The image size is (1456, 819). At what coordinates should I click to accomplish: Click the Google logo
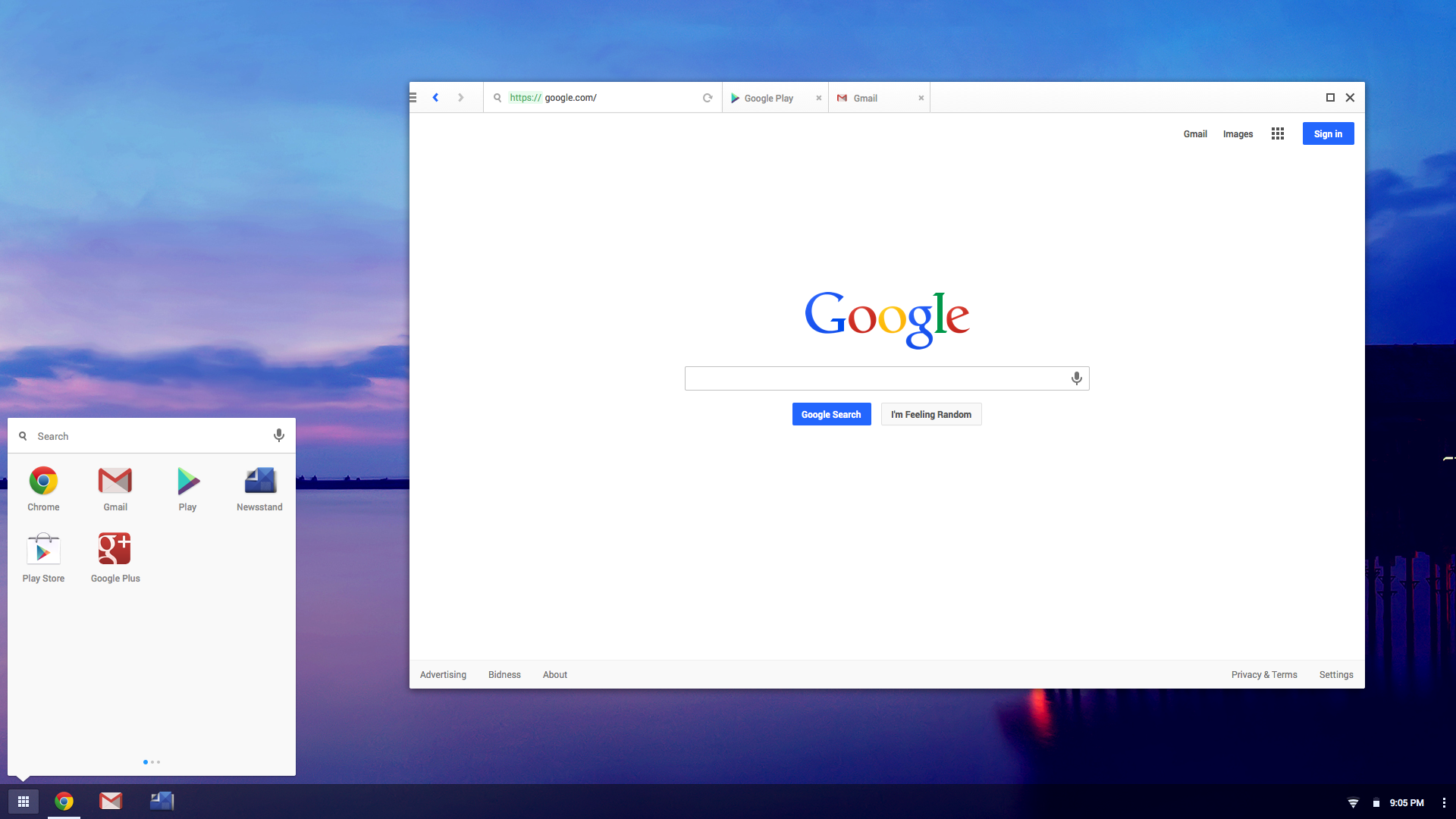coord(886,319)
